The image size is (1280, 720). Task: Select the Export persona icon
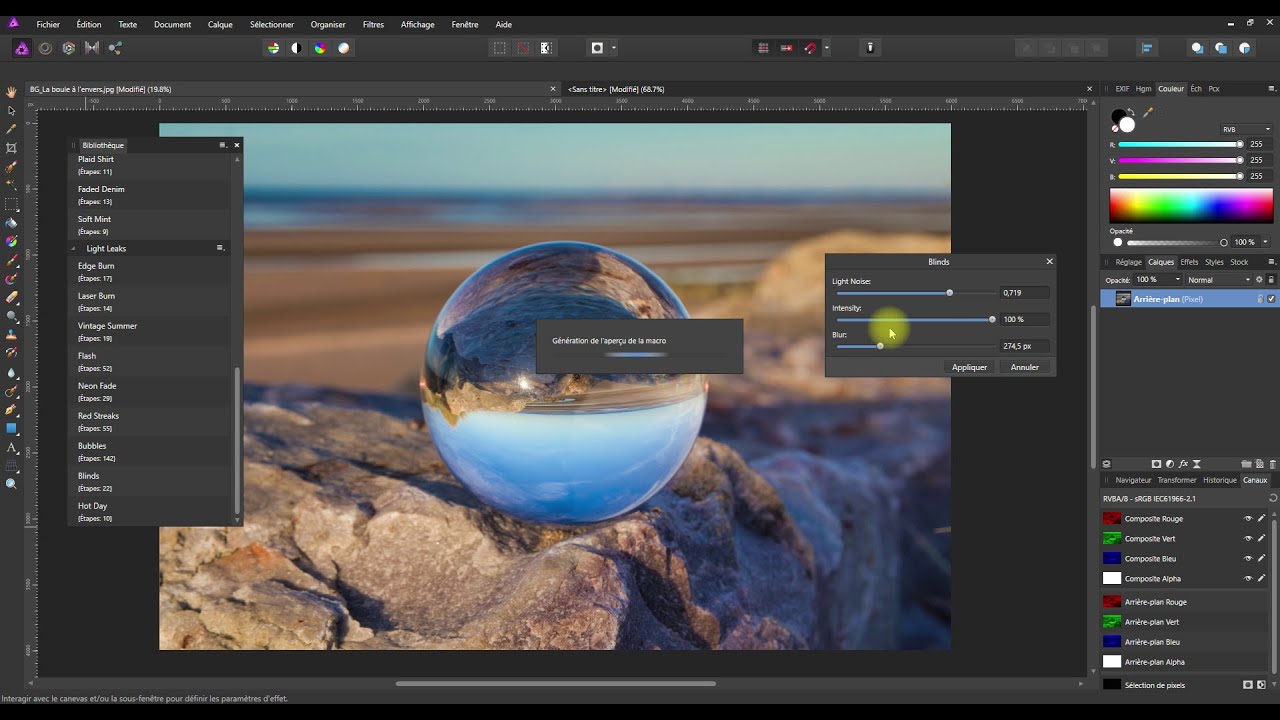pyautogui.click(x=115, y=48)
